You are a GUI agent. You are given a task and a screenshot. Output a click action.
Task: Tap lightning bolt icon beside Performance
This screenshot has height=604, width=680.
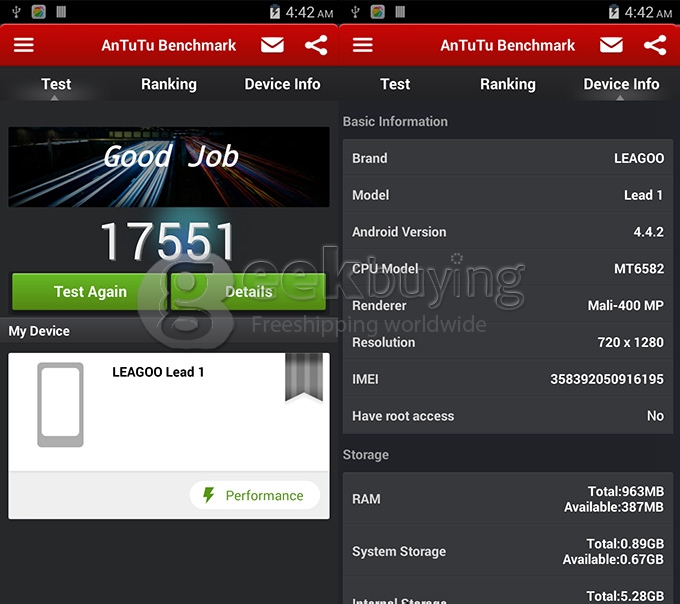tap(209, 495)
